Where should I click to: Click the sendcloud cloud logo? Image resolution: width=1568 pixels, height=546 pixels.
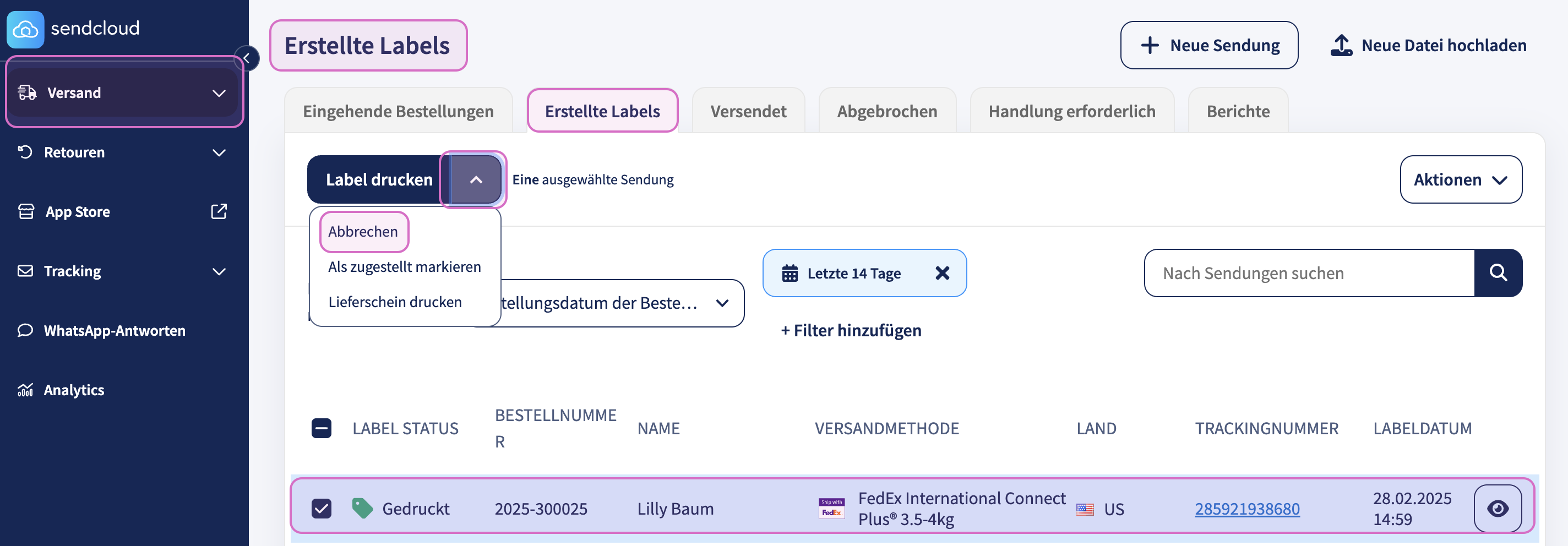point(25,29)
